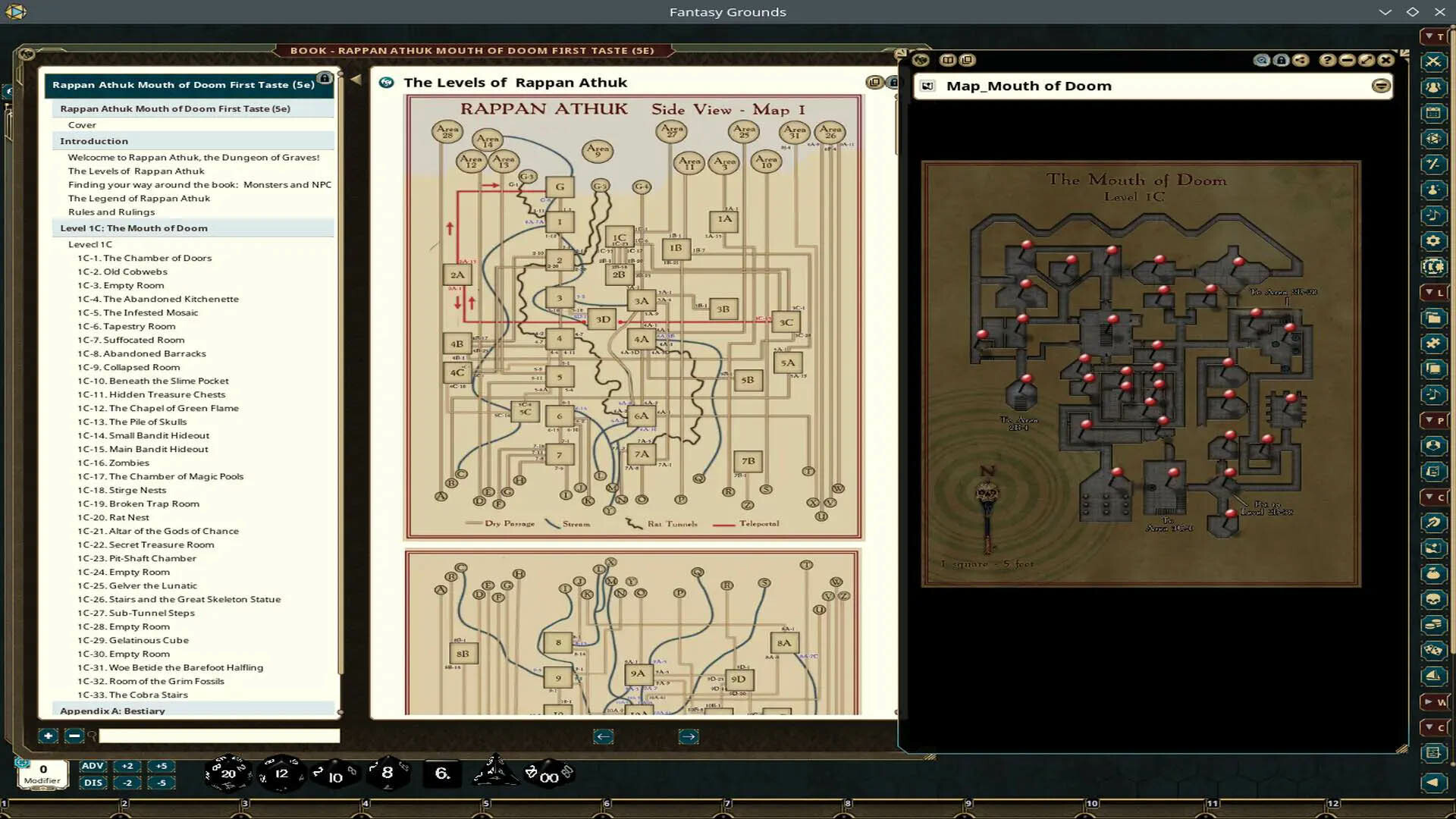The width and height of the screenshot is (1456, 819).
Task: Toggle the padlock on the Map_Mouth of Doom window
Action: coord(1282,61)
